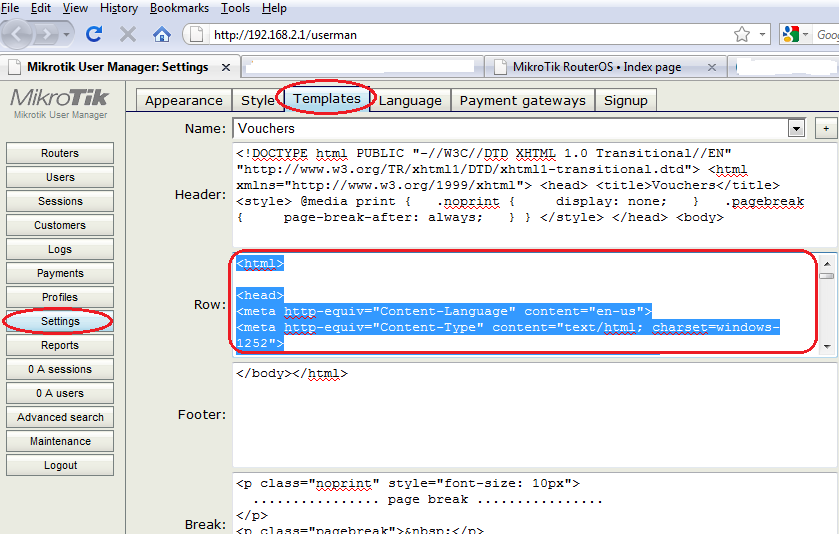Select the Payment gateways tab

click(x=523, y=101)
